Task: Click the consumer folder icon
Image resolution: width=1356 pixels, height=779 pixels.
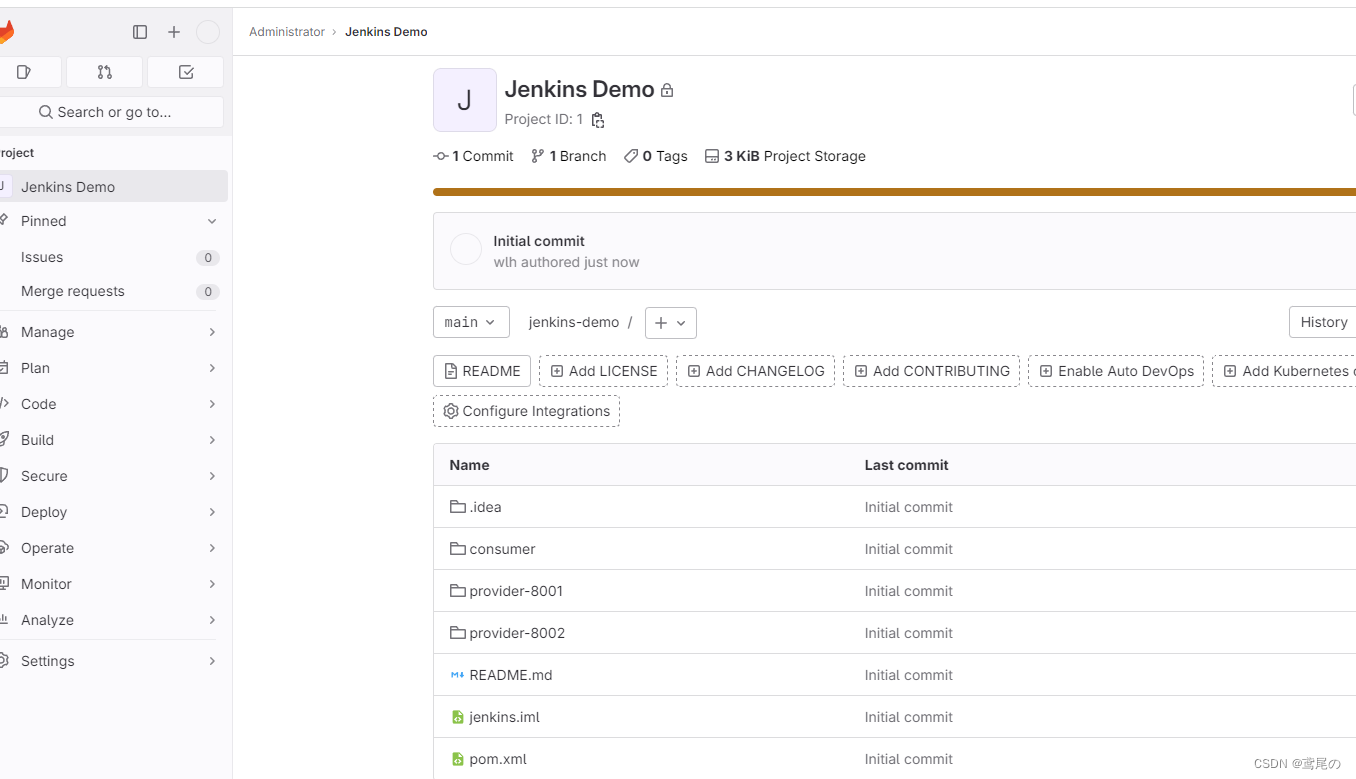Action: tap(458, 549)
